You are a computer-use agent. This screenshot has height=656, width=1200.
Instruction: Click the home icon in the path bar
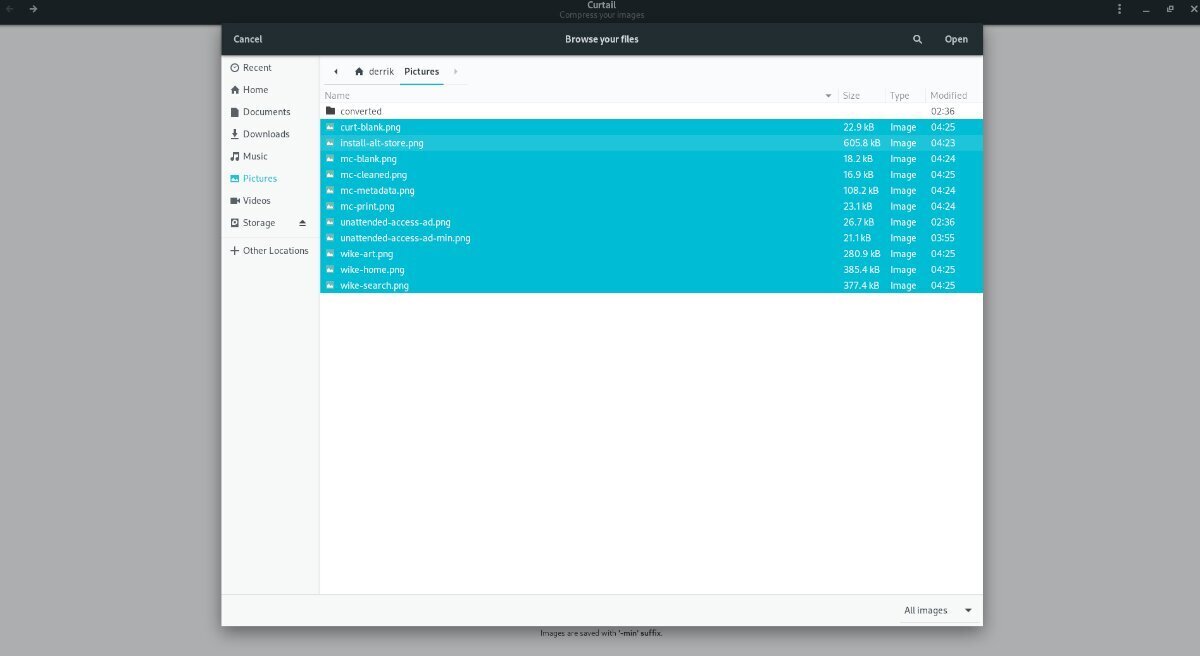pyautogui.click(x=359, y=71)
